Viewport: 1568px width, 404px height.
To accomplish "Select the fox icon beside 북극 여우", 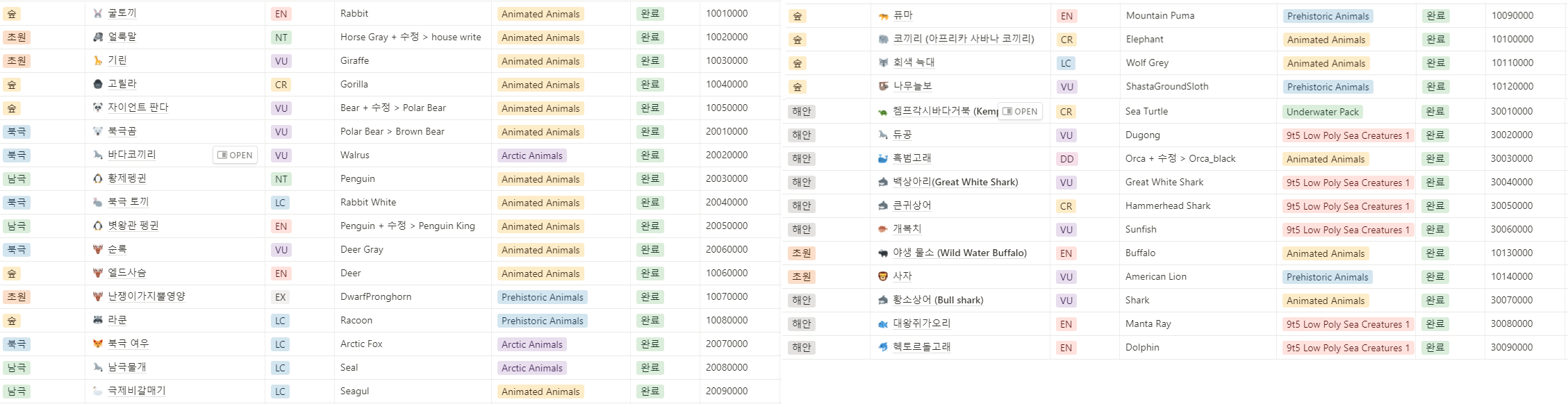I will [x=98, y=344].
